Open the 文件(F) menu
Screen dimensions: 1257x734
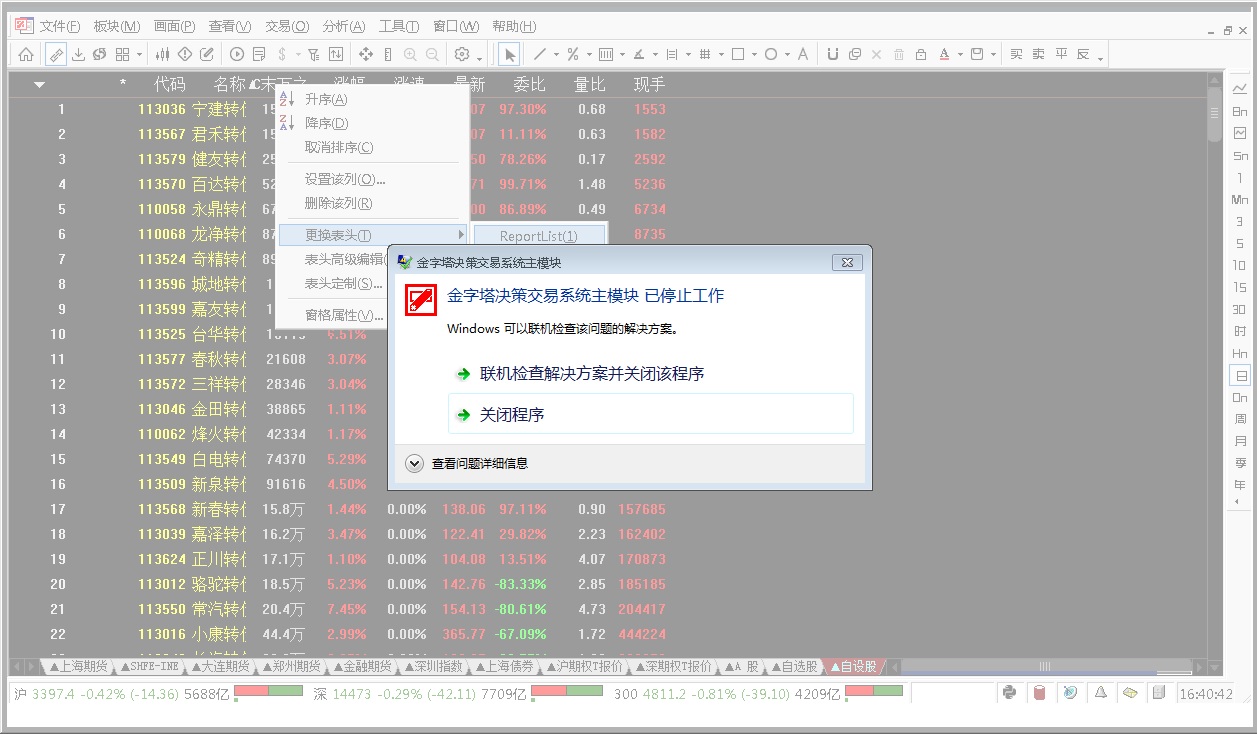tap(60, 26)
